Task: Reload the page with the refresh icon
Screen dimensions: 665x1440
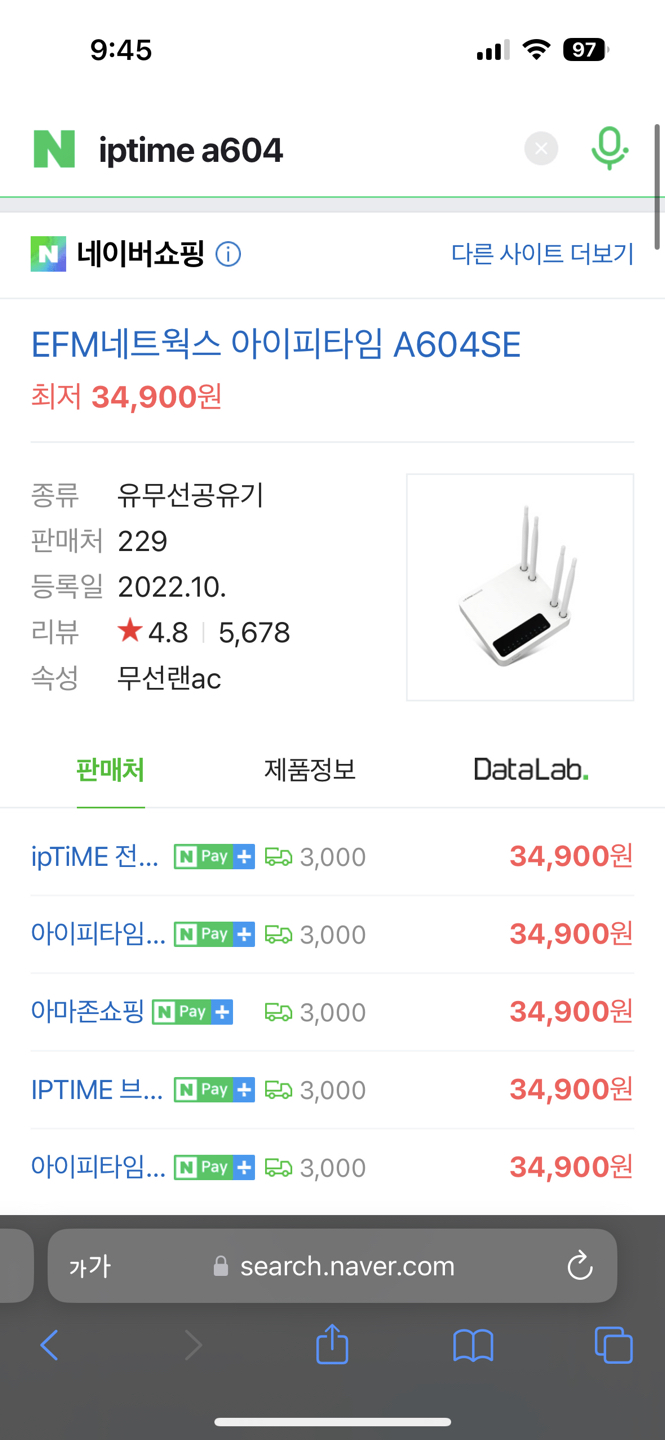Action: pos(580,1265)
